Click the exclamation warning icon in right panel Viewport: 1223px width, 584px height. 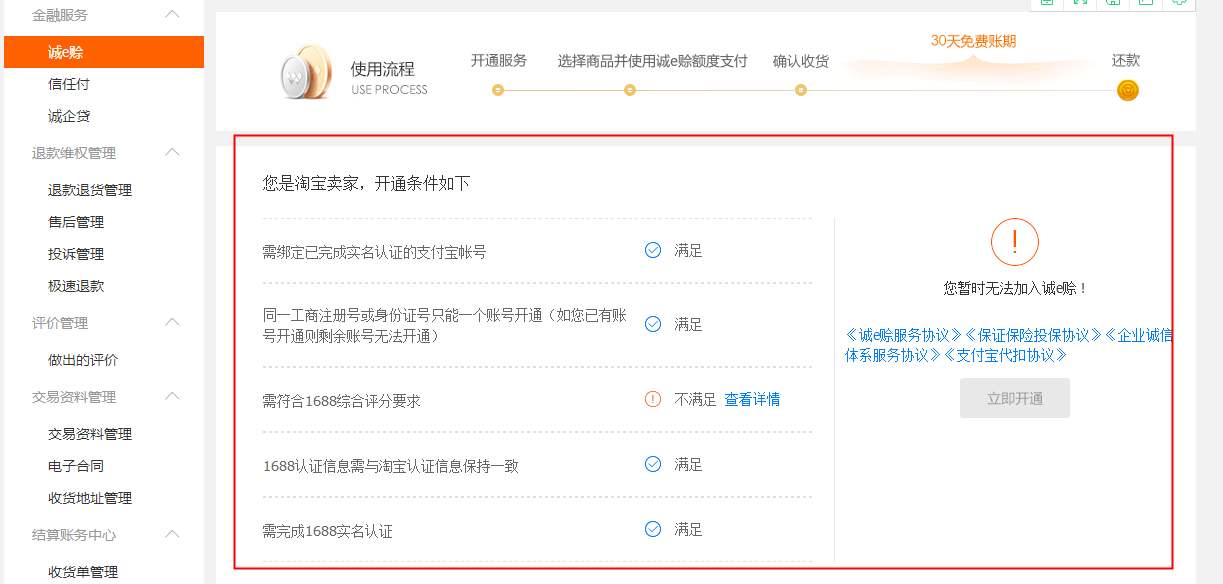click(x=1014, y=241)
